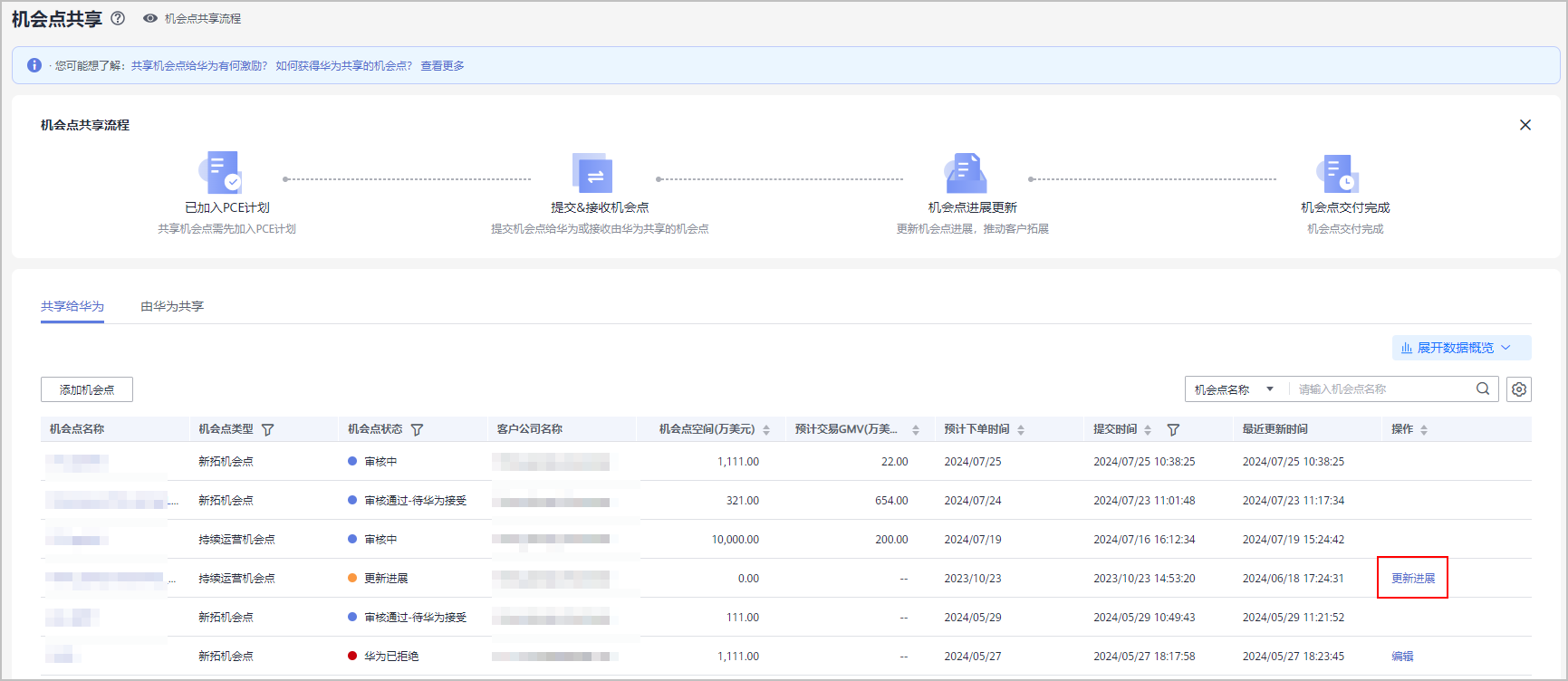The width and height of the screenshot is (1568, 681).
Task: Click into 请输入机会点名称 search field
Action: [x=1381, y=389]
